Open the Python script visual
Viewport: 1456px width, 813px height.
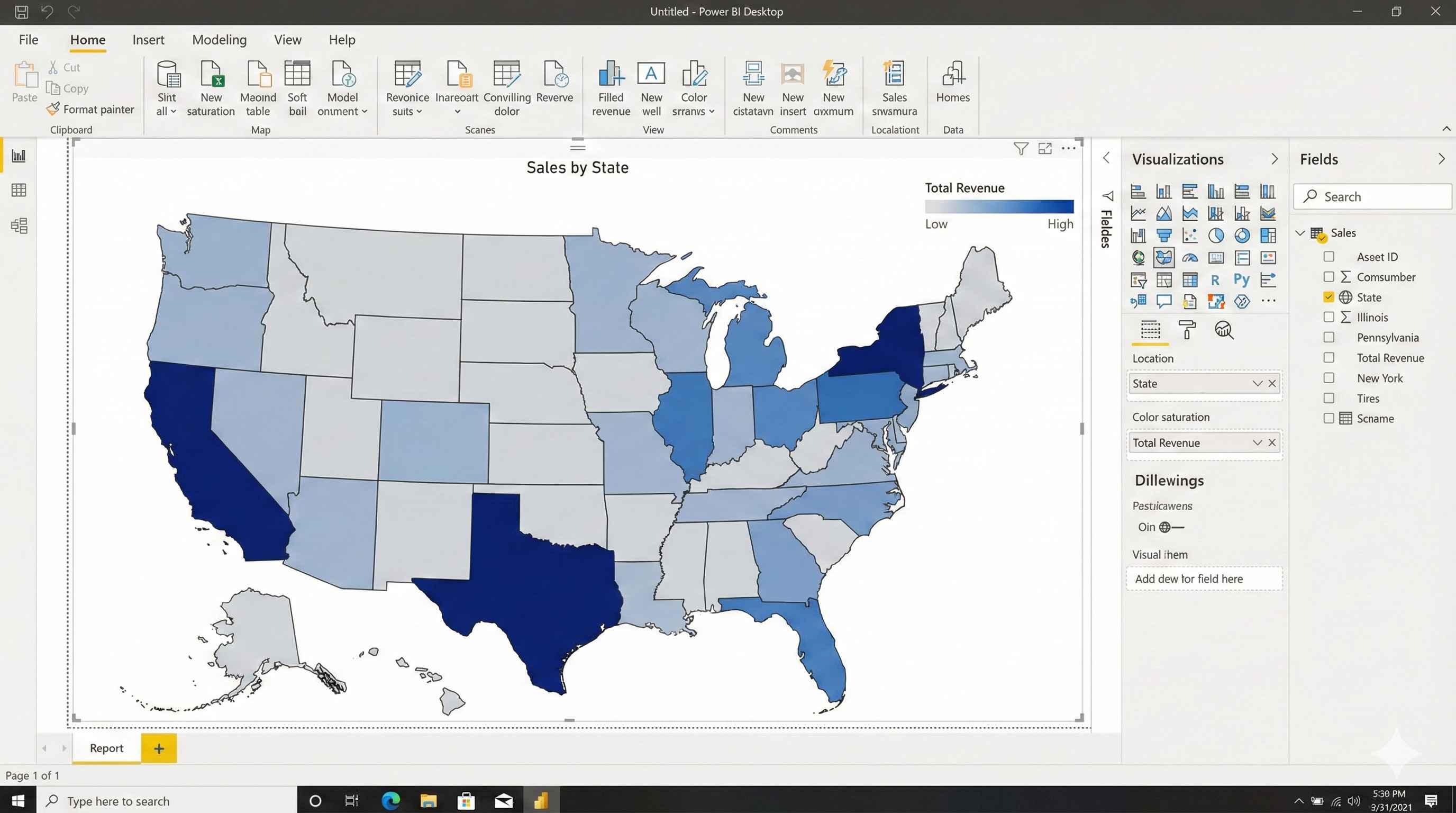1242,279
